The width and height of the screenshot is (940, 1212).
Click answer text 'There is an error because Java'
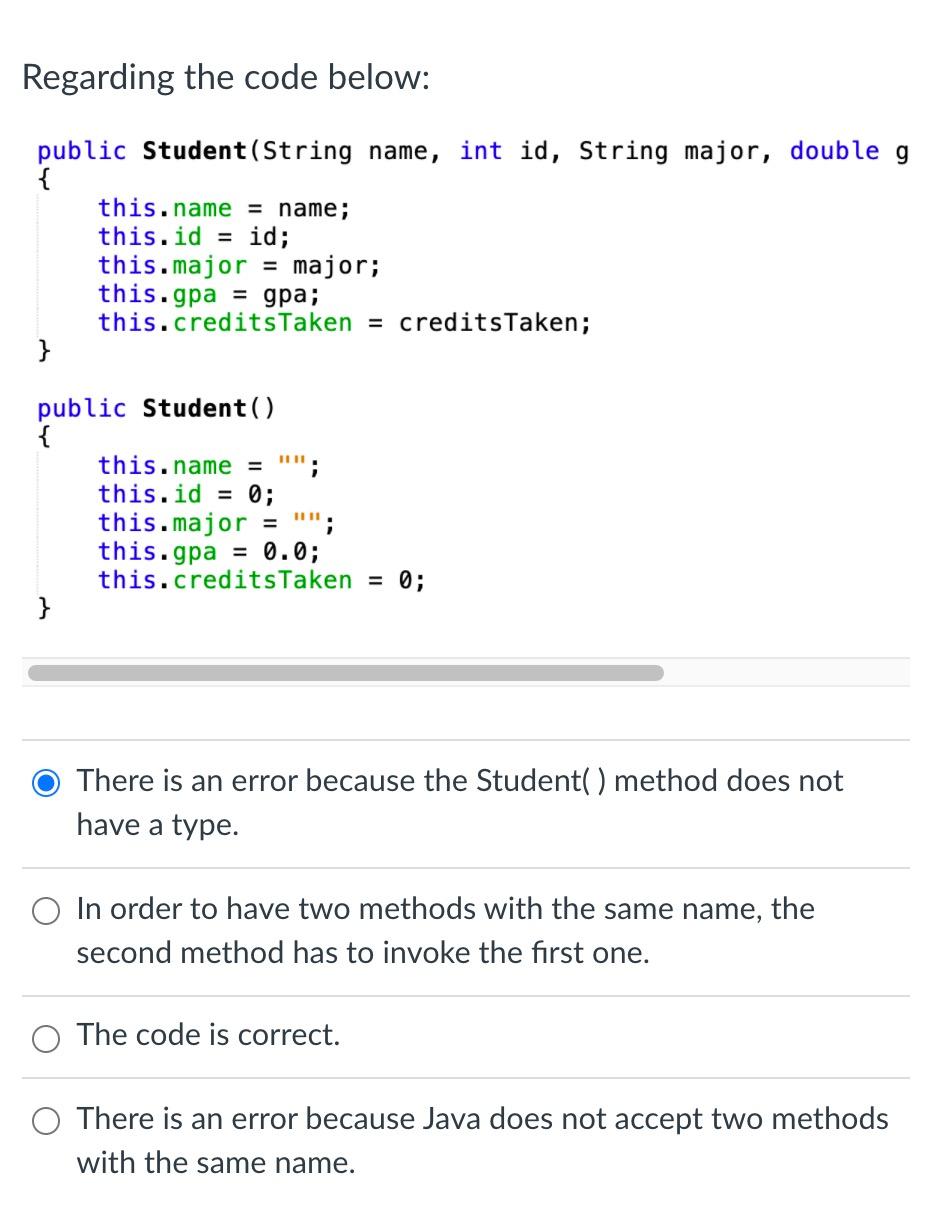pos(482,1140)
